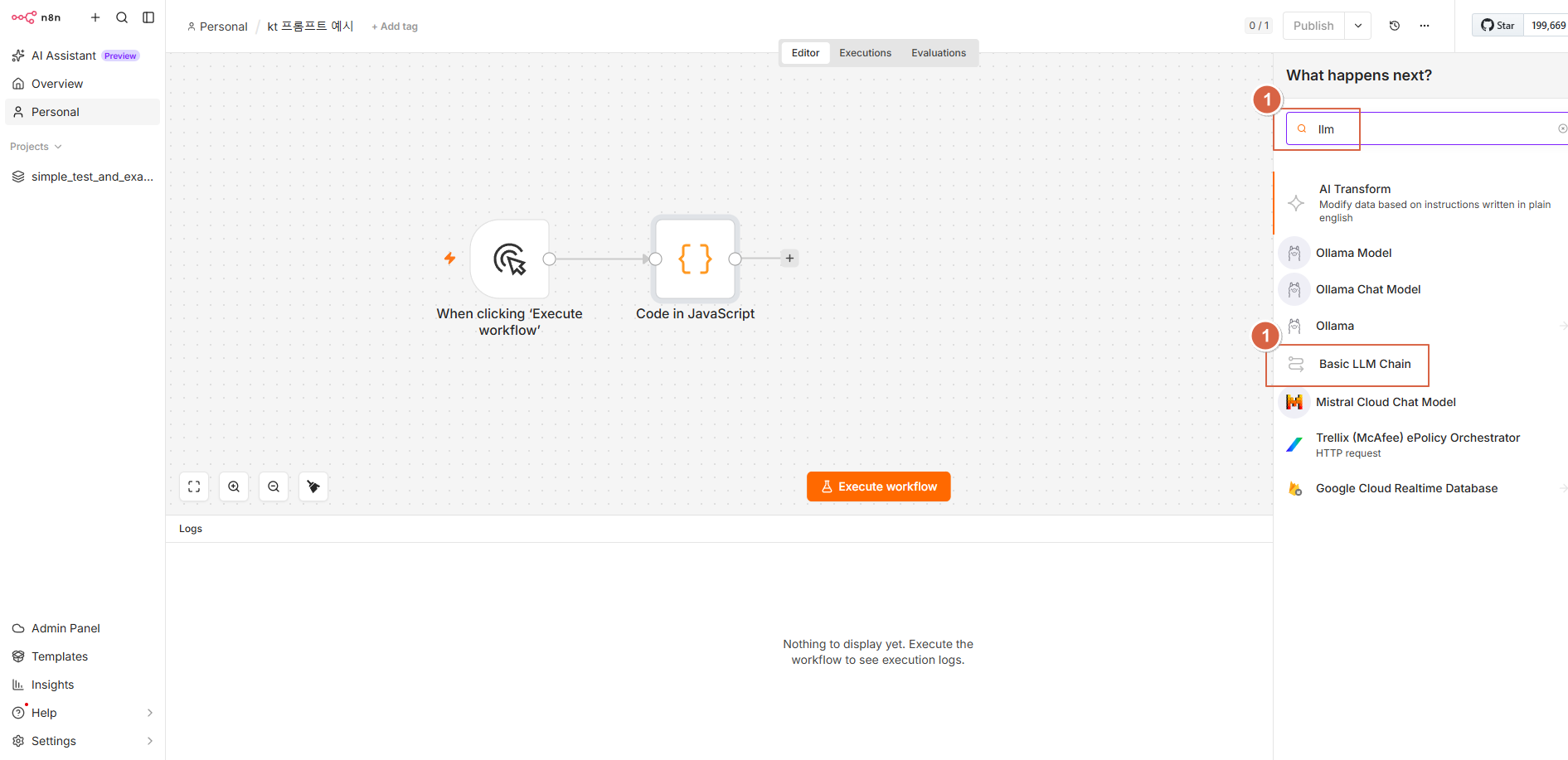This screenshot has width=1568, height=760.
Task: Open AI Assistant in sidebar
Action: click(x=82, y=56)
